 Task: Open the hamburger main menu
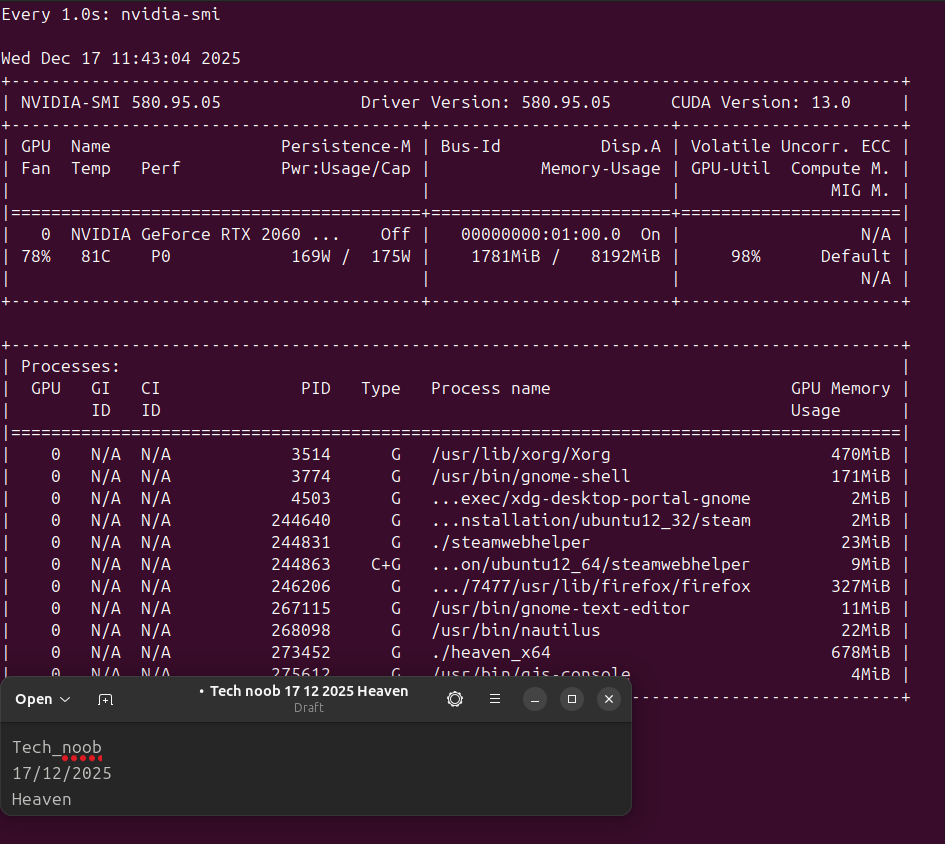[x=494, y=699]
